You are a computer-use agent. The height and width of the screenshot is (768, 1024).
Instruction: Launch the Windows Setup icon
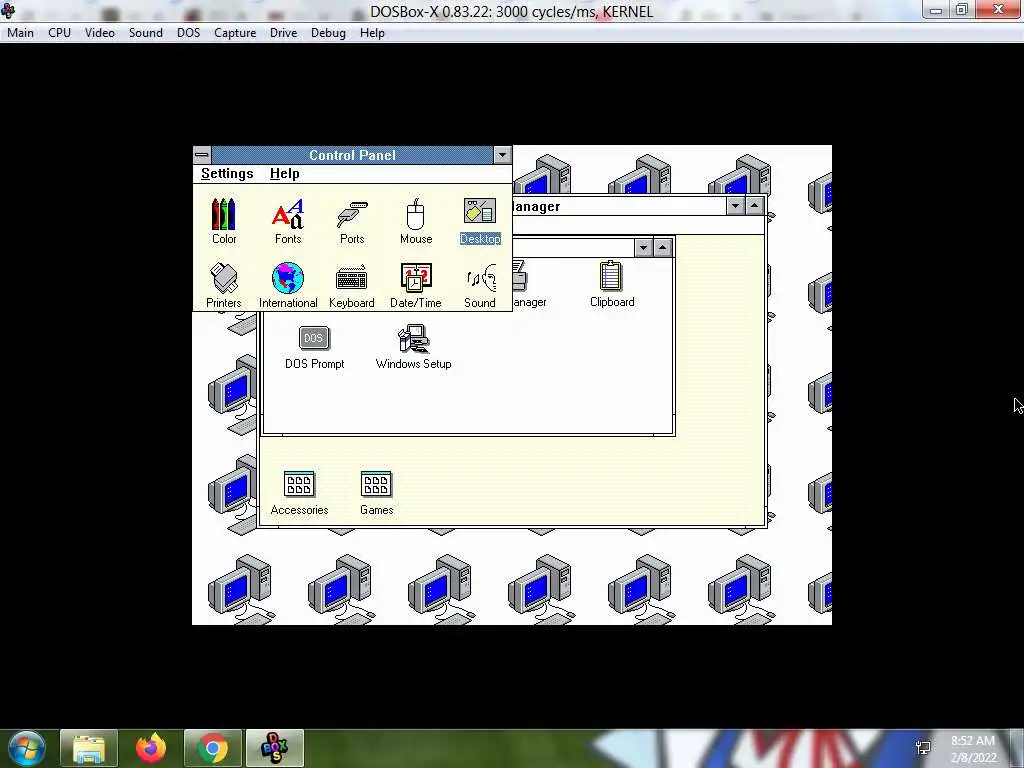pyautogui.click(x=413, y=347)
